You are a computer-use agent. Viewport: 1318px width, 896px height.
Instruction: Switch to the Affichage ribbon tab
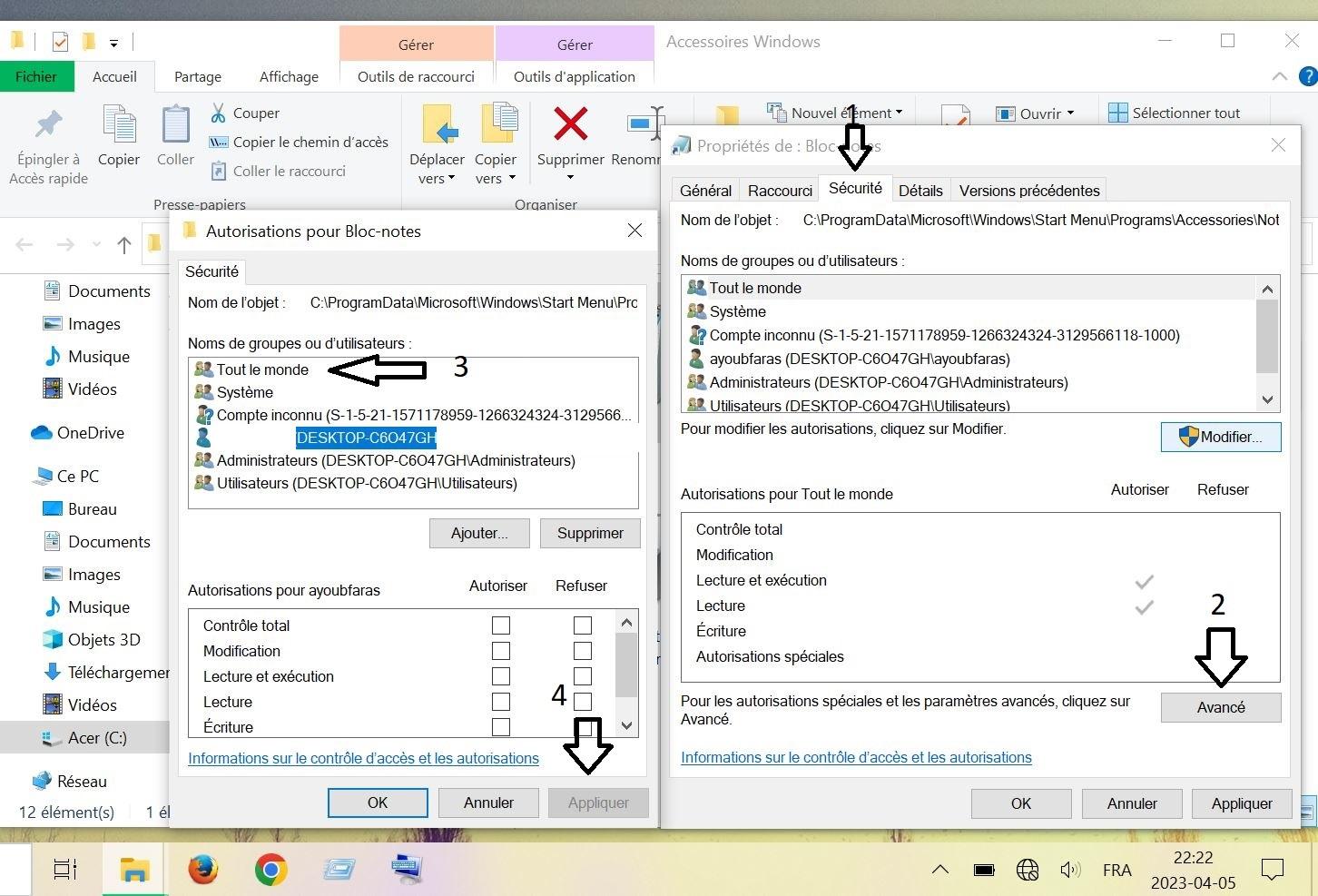289,76
